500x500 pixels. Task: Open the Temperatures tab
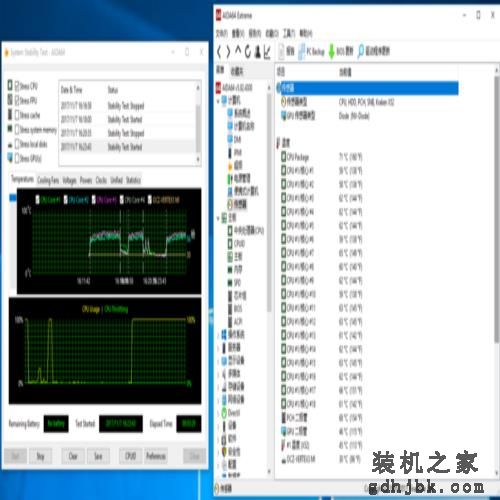click(23, 180)
